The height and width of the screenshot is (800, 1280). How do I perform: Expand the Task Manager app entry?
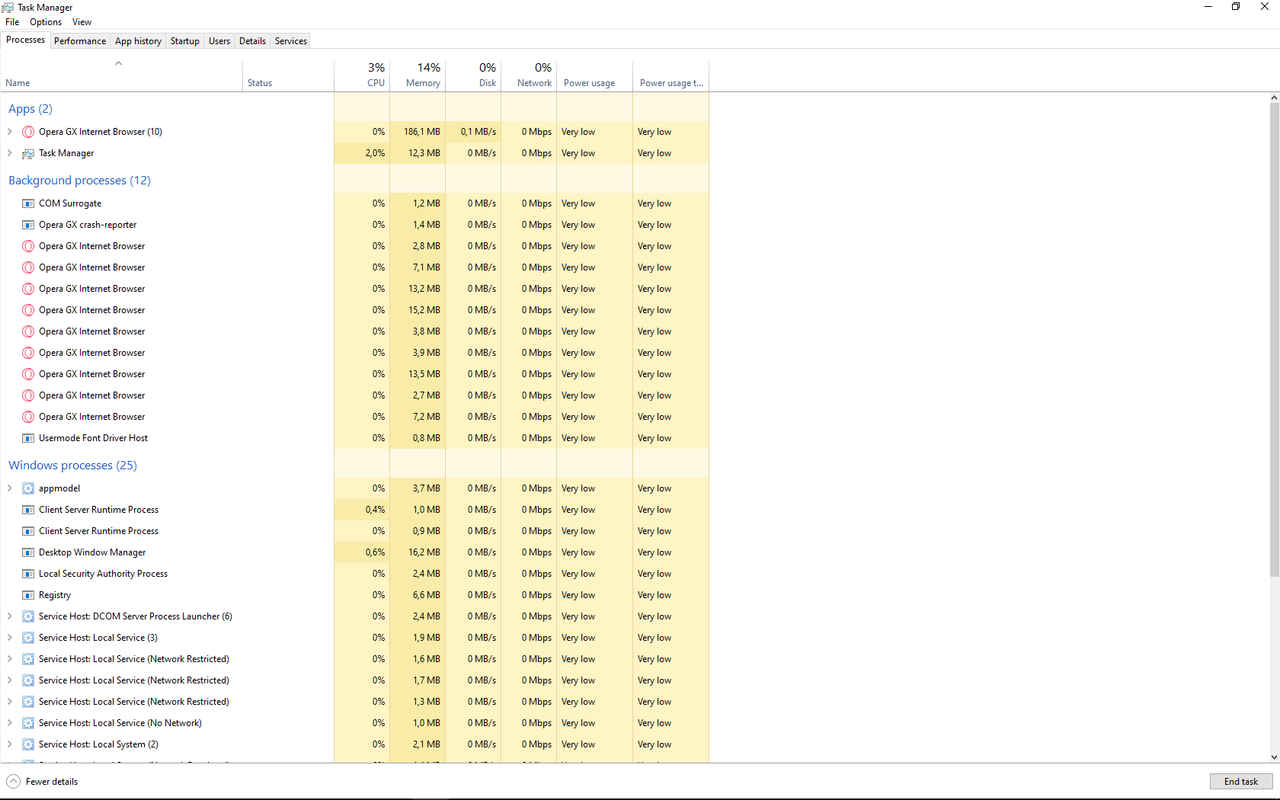(10, 153)
